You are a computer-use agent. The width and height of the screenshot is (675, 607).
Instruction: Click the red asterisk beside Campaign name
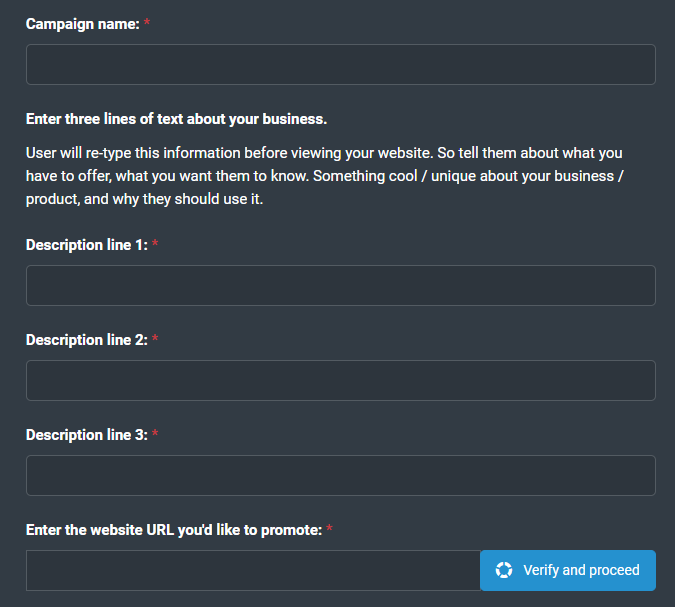147,22
